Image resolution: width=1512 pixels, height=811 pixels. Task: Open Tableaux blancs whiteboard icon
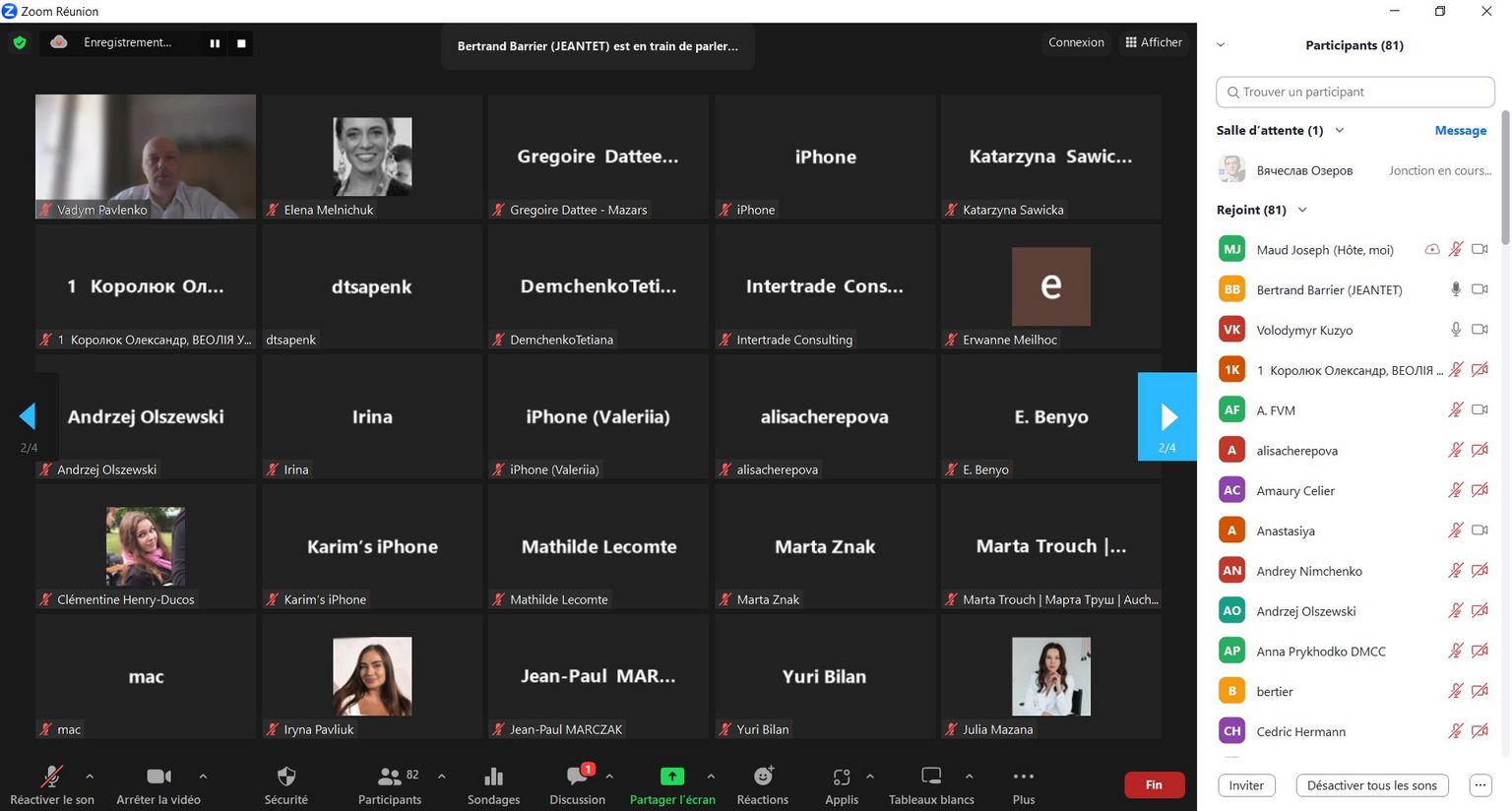tap(930, 777)
